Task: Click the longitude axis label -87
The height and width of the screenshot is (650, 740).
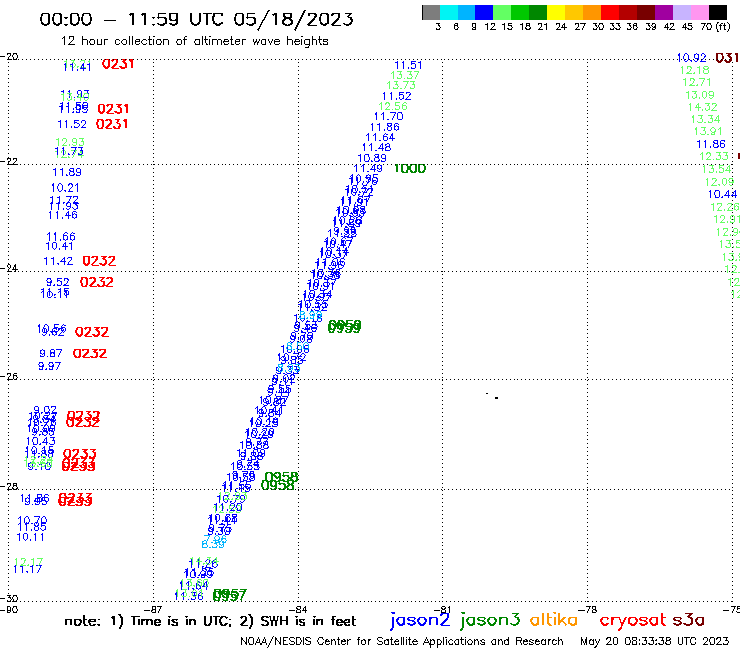Action: tap(153, 609)
